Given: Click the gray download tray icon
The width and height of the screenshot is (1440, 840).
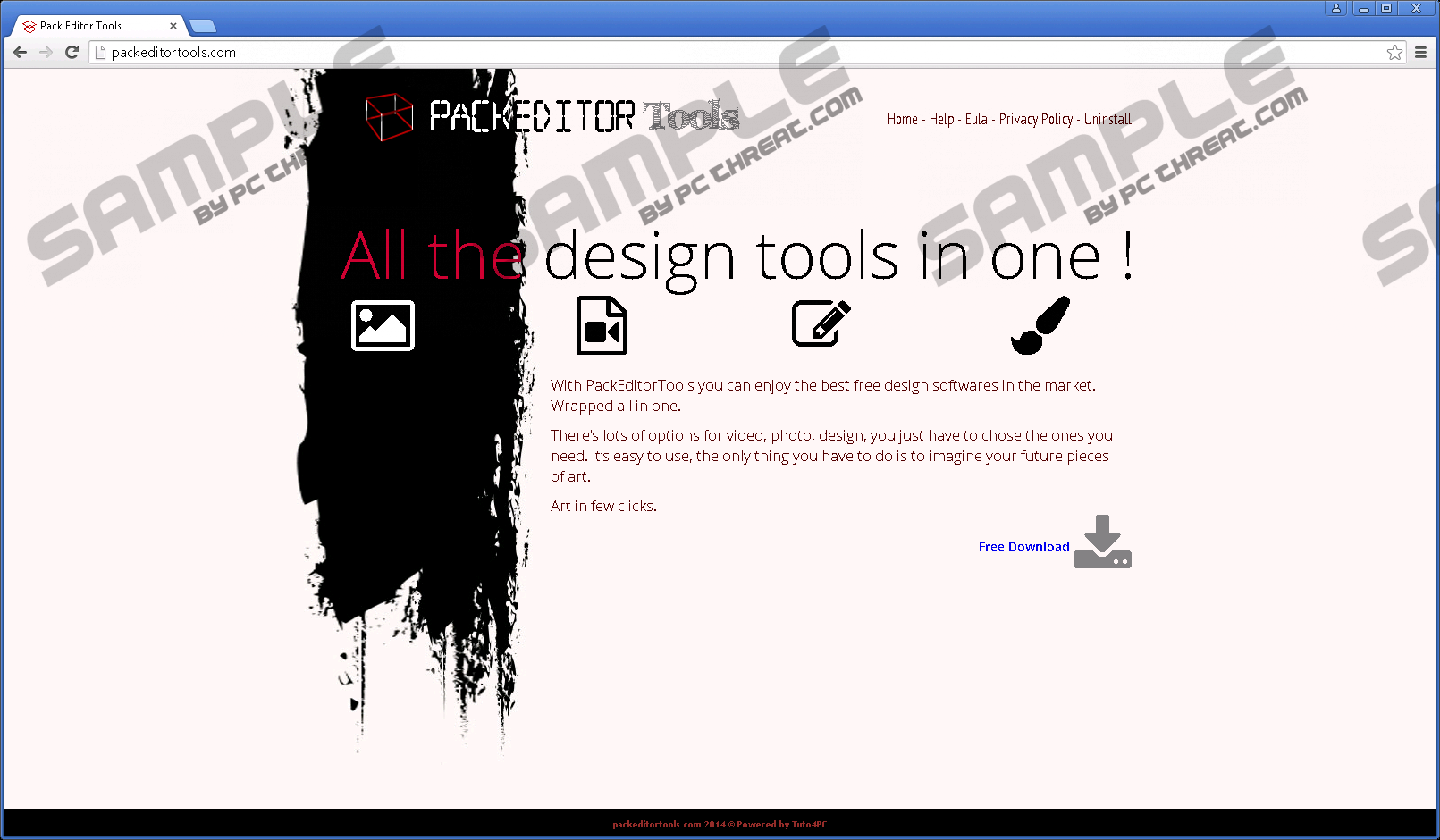Looking at the screenshot, I should [x=1102, y=542].
